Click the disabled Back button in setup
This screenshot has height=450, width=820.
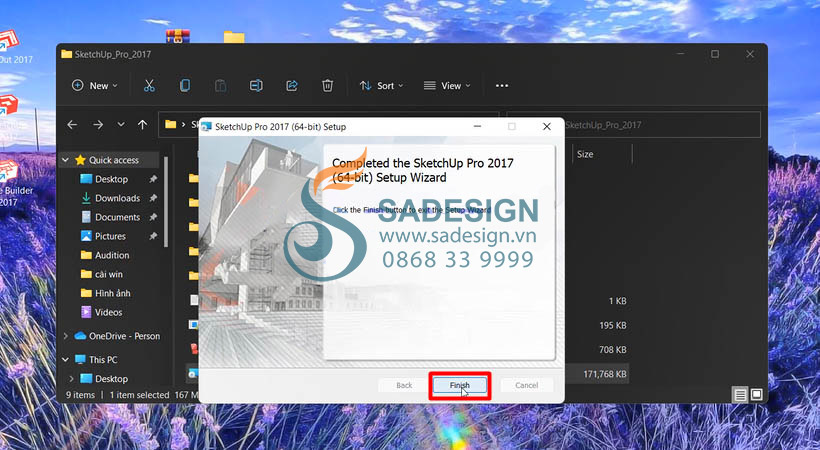tap(404, 385)
